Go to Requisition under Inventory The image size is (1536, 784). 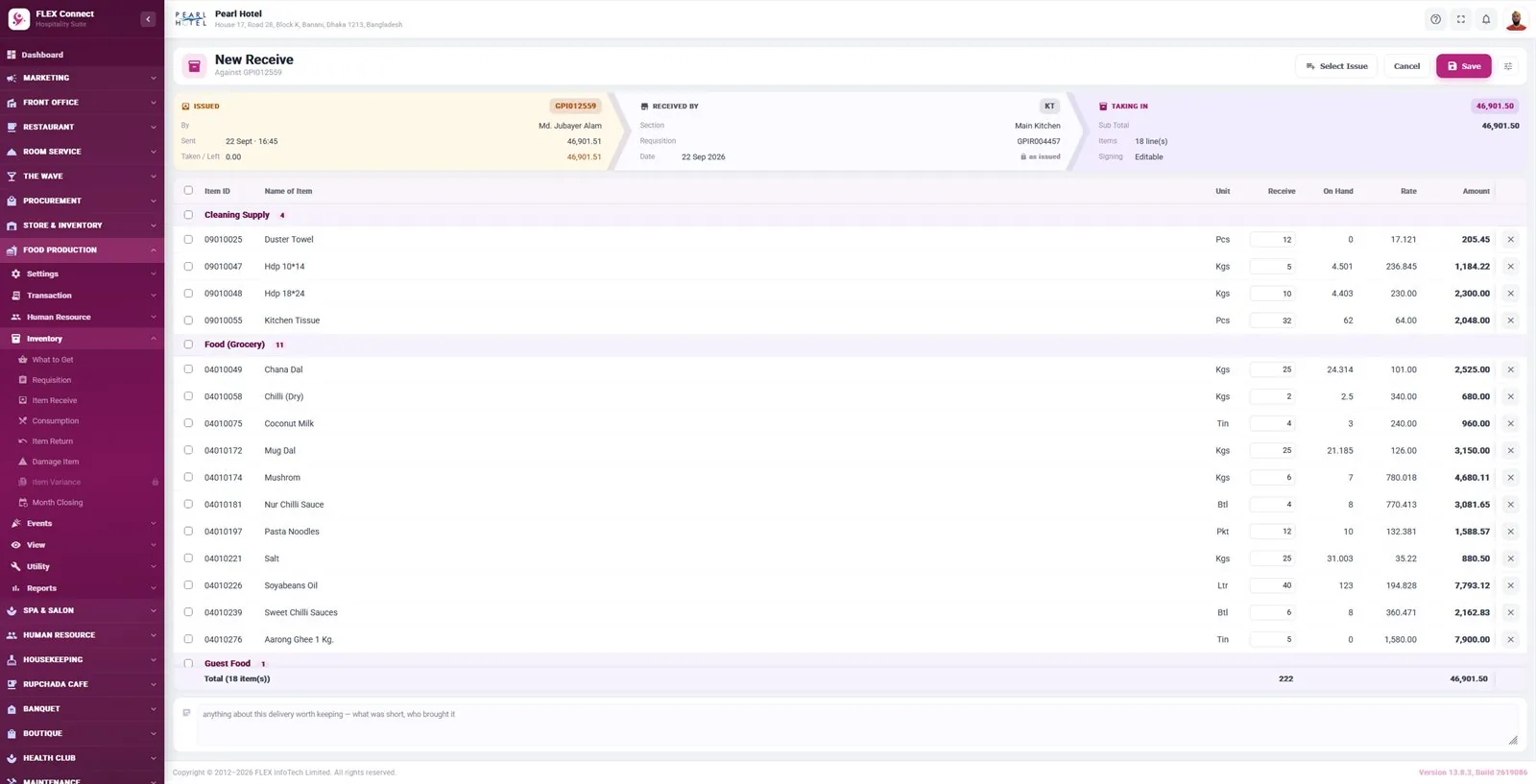[x=52, y=380]
